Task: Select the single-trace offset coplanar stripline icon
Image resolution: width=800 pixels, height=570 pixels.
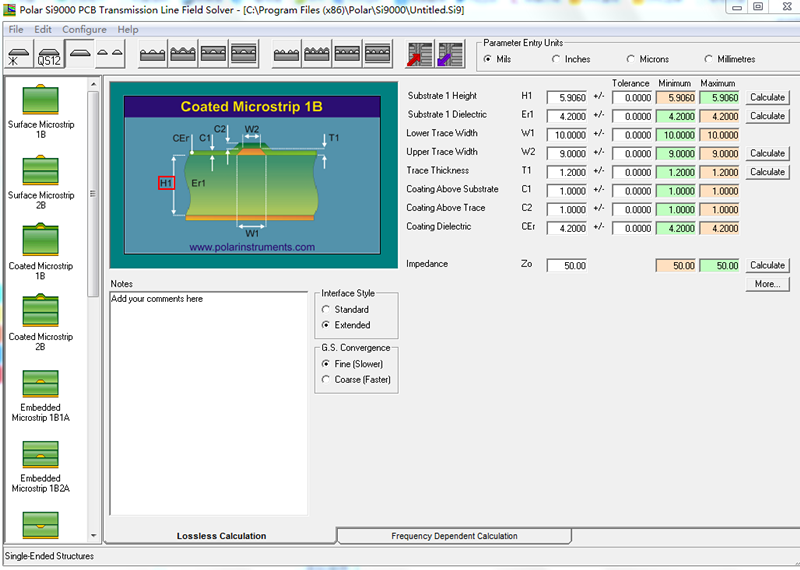Action: point(244,54)
